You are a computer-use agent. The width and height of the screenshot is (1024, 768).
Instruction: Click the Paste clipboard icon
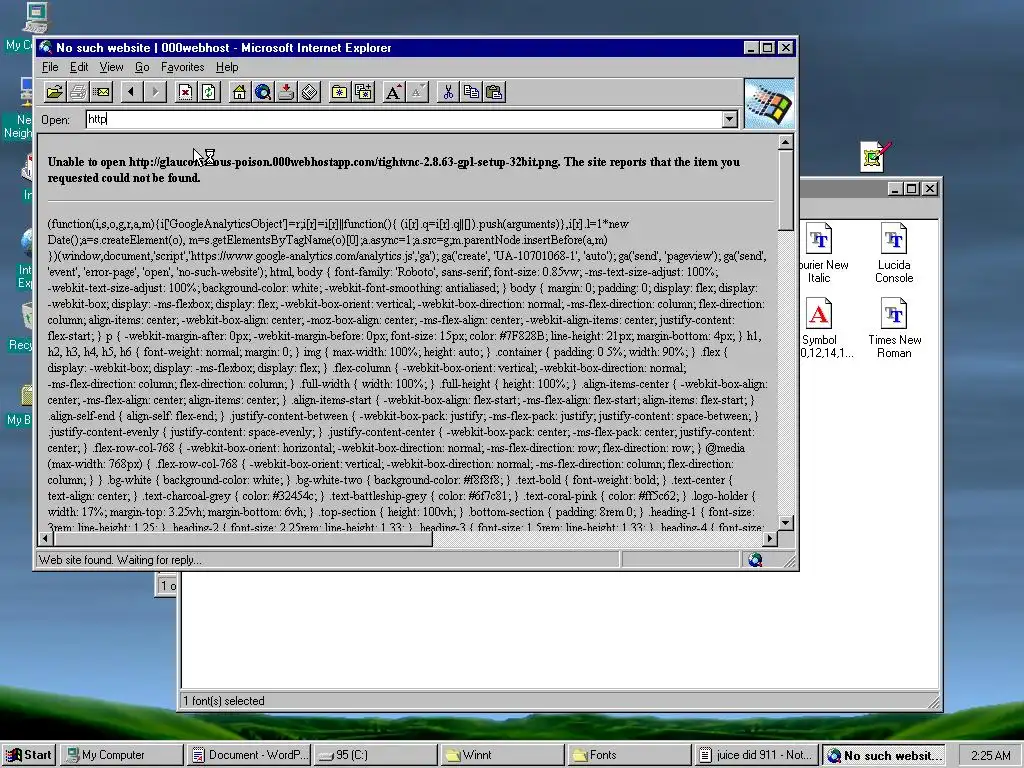click(x=494, y=92)
